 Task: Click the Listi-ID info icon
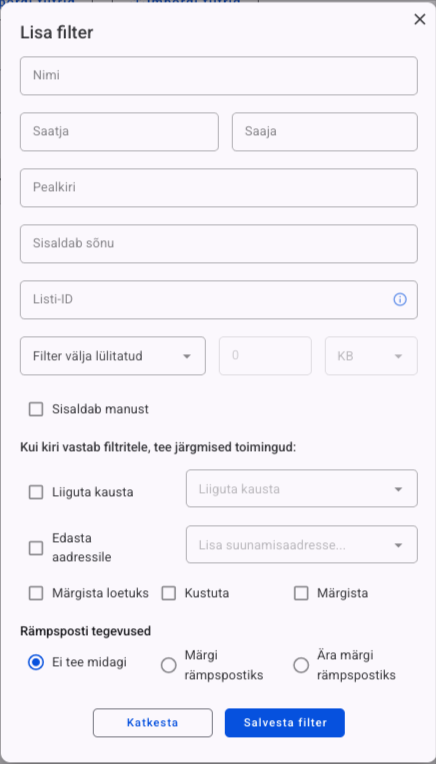pos(399,299)
